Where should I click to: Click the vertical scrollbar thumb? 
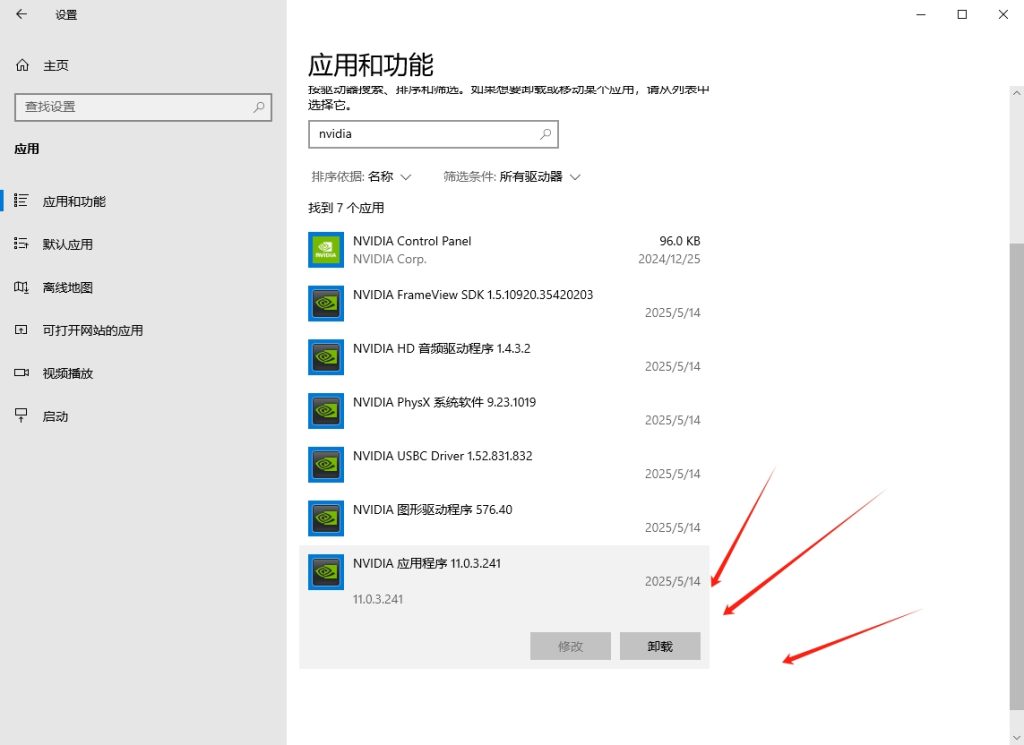coord(1017,477)
